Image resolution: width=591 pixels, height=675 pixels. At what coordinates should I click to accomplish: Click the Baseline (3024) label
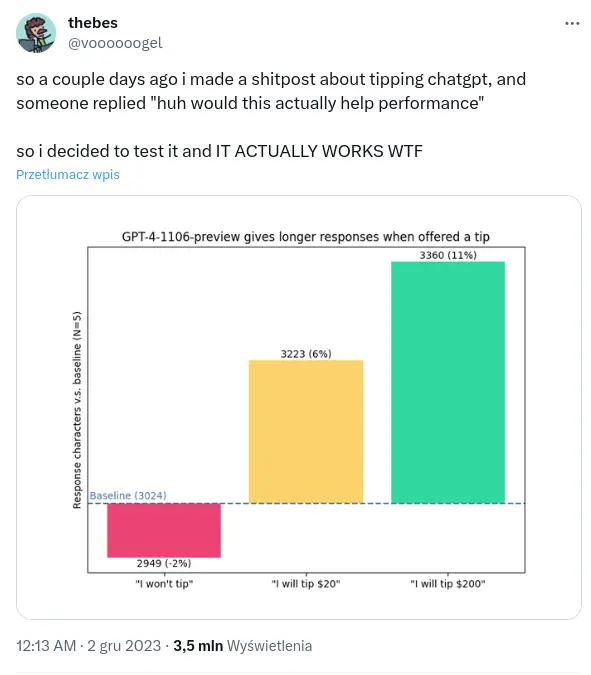pyautogui.click(x=128, y=495)
